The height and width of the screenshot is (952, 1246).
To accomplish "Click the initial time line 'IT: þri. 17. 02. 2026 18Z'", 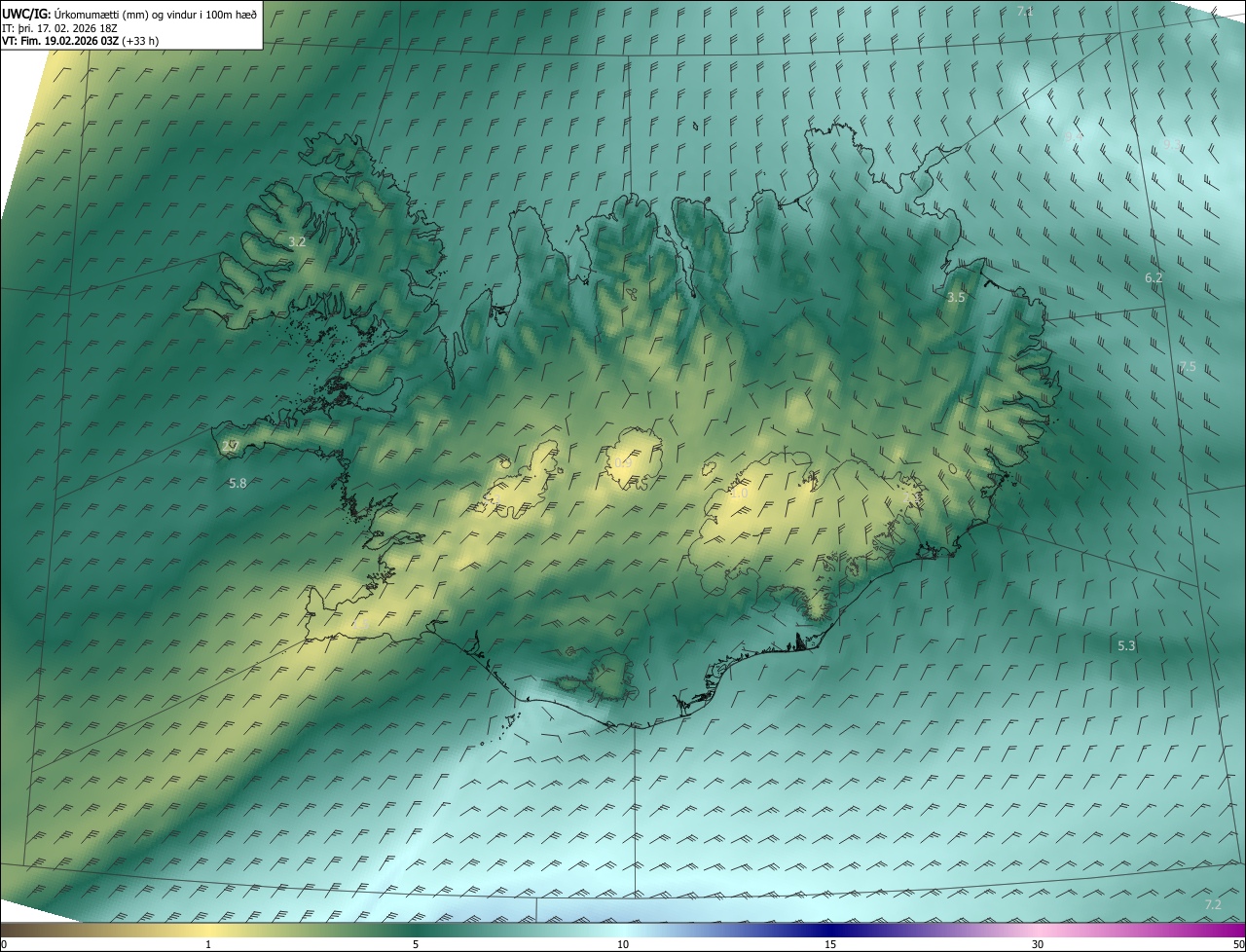I will 60,28.
